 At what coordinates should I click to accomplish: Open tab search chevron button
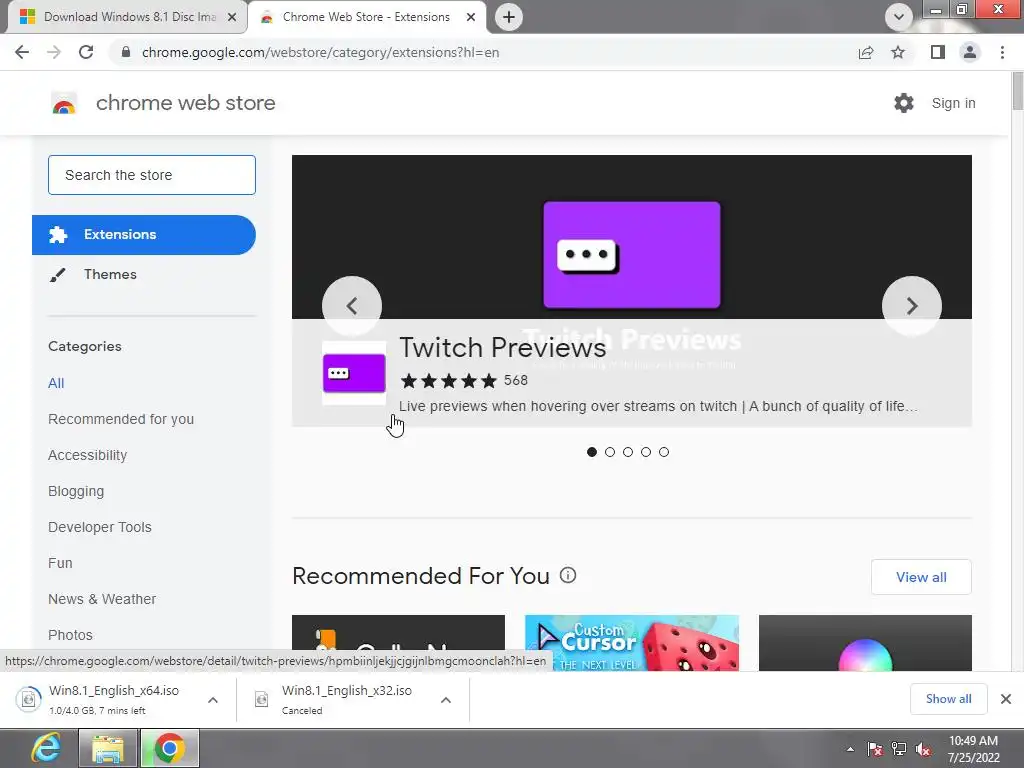pyautogui.click(x=899, y=17)
